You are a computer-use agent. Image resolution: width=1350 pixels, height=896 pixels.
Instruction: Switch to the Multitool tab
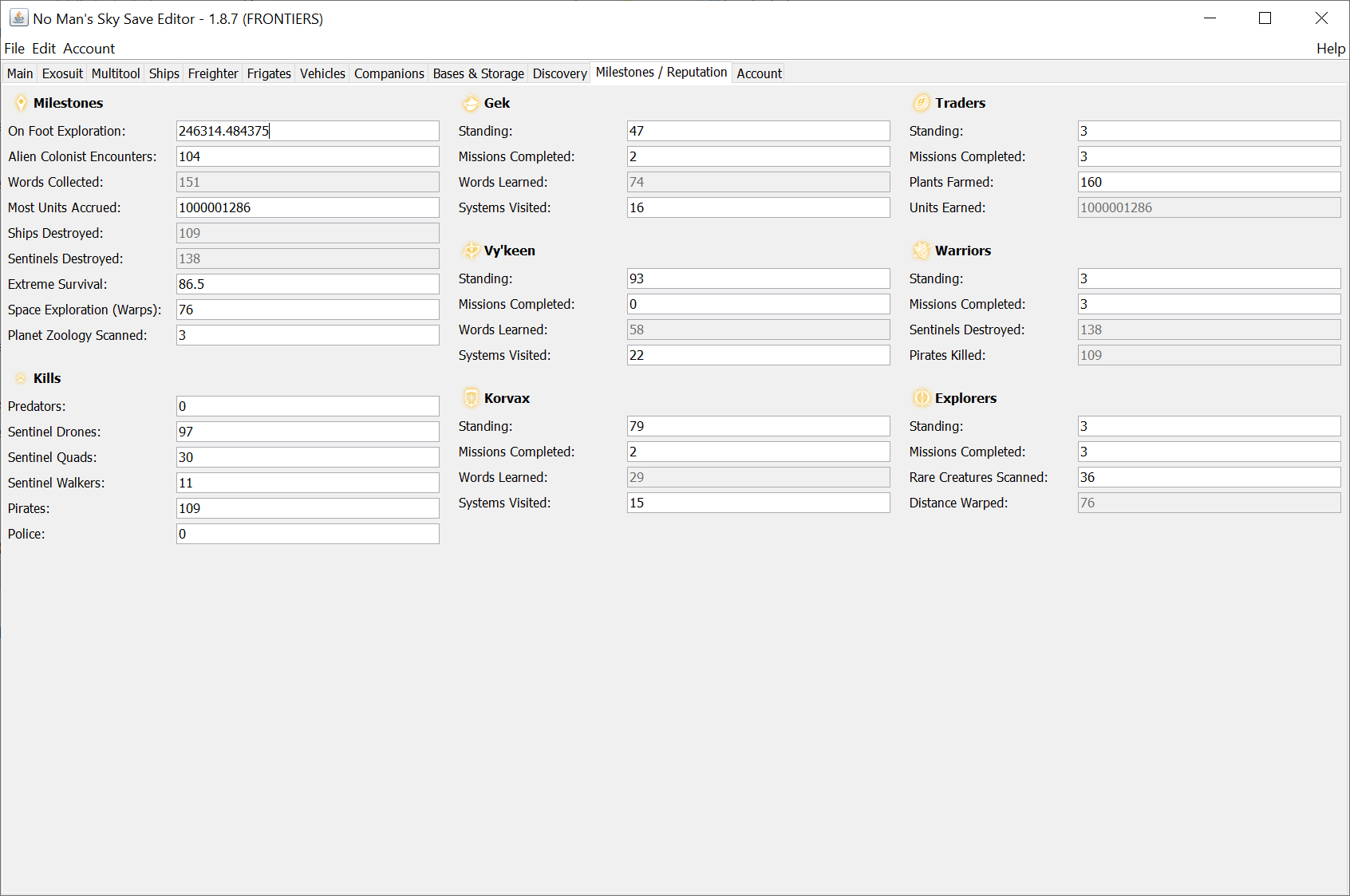[116, 73]
